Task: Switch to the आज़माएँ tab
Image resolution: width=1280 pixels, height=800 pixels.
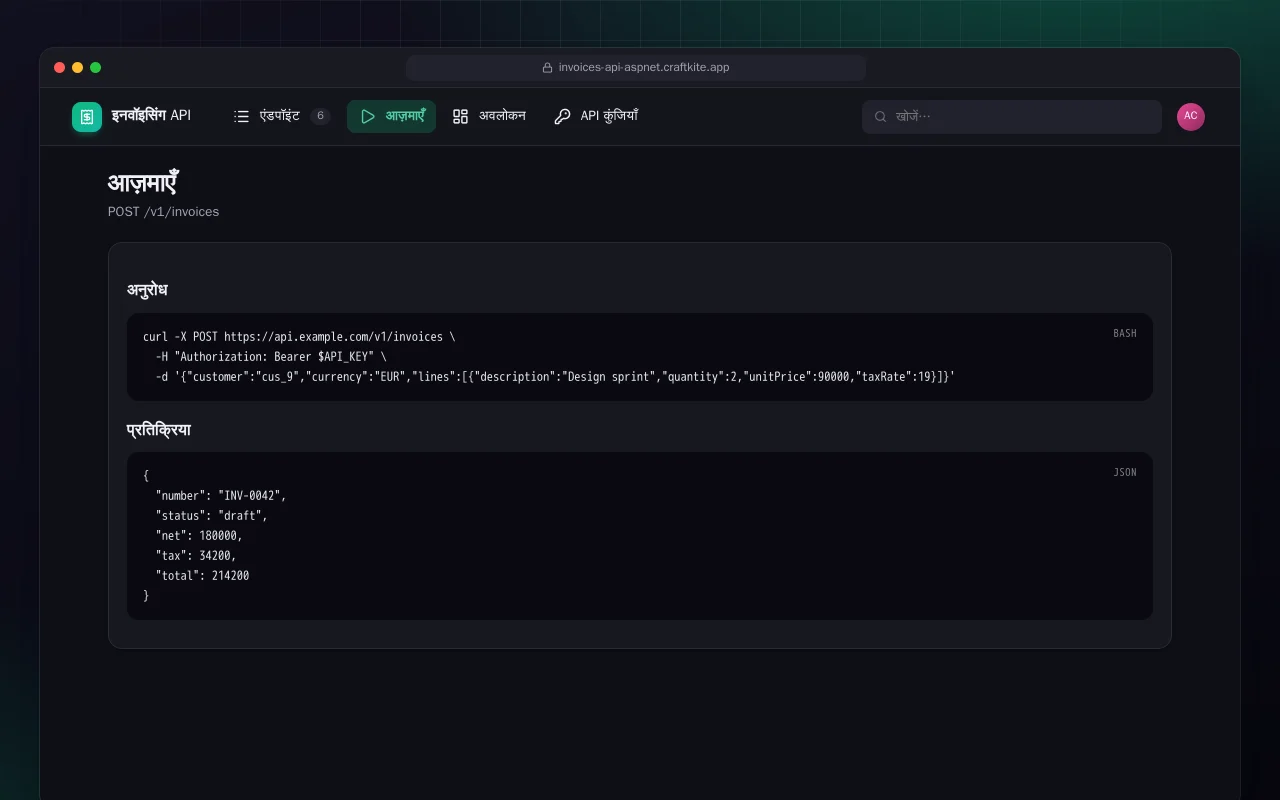Action: click(x=391, y=116)
